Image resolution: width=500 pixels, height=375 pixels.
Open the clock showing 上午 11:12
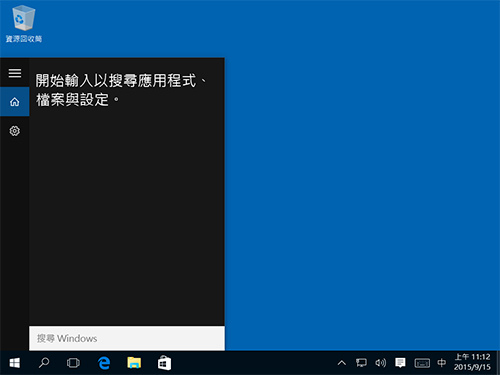click(472, 362)
